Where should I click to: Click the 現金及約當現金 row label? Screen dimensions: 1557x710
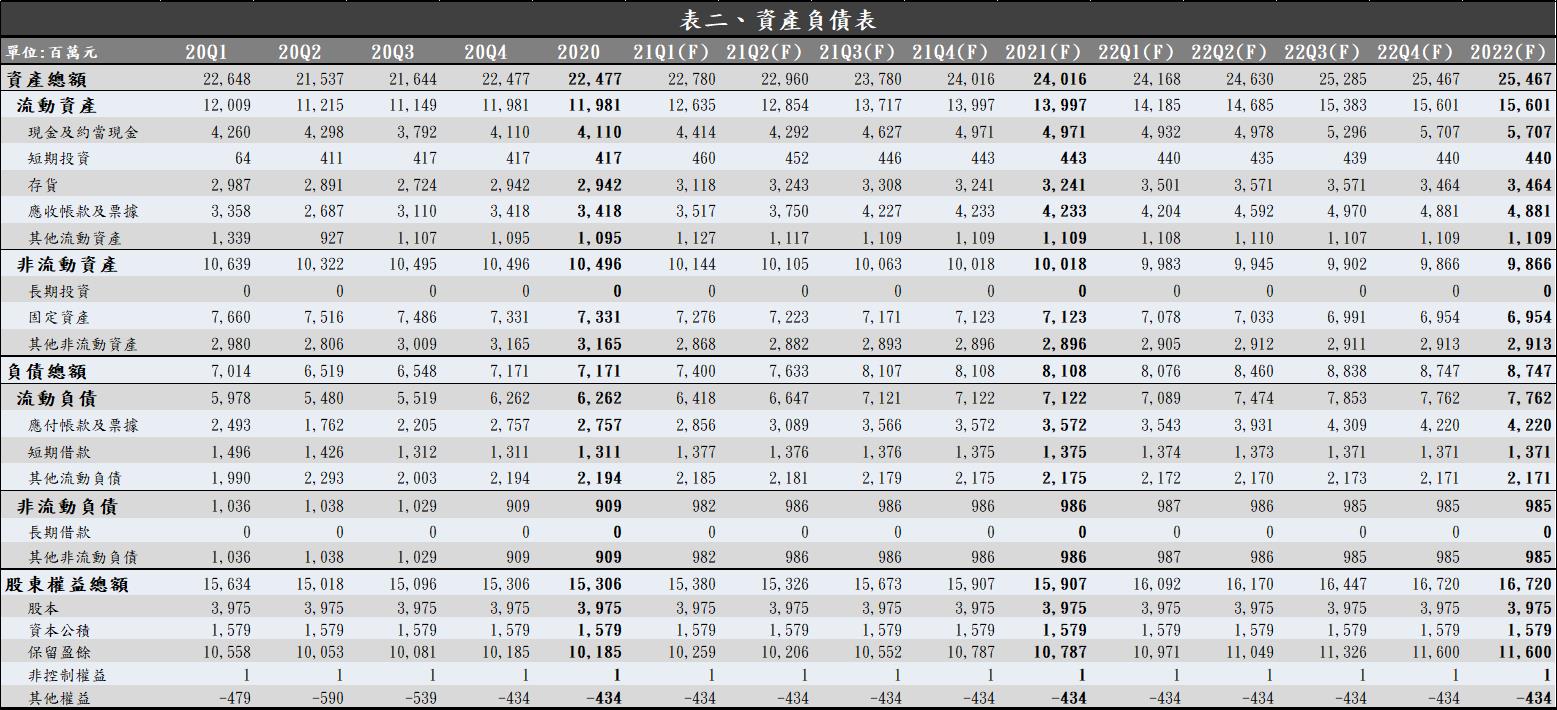pos(84,132)
